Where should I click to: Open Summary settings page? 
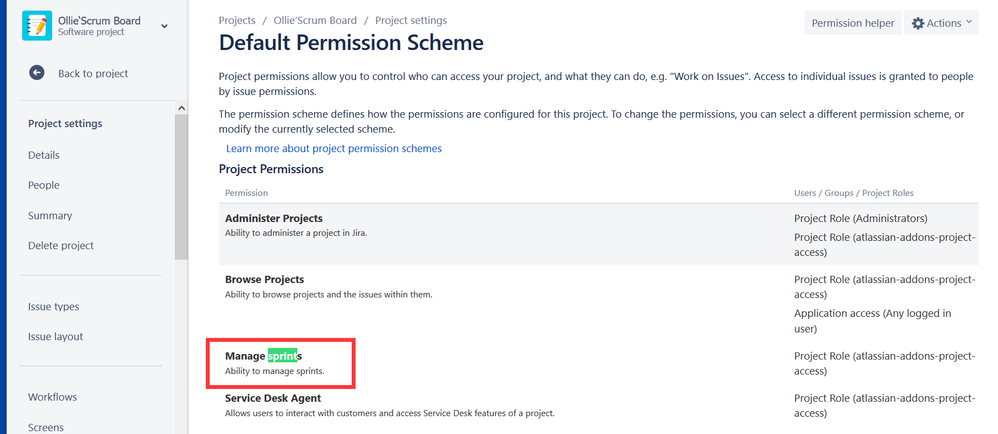coord(50,215)
